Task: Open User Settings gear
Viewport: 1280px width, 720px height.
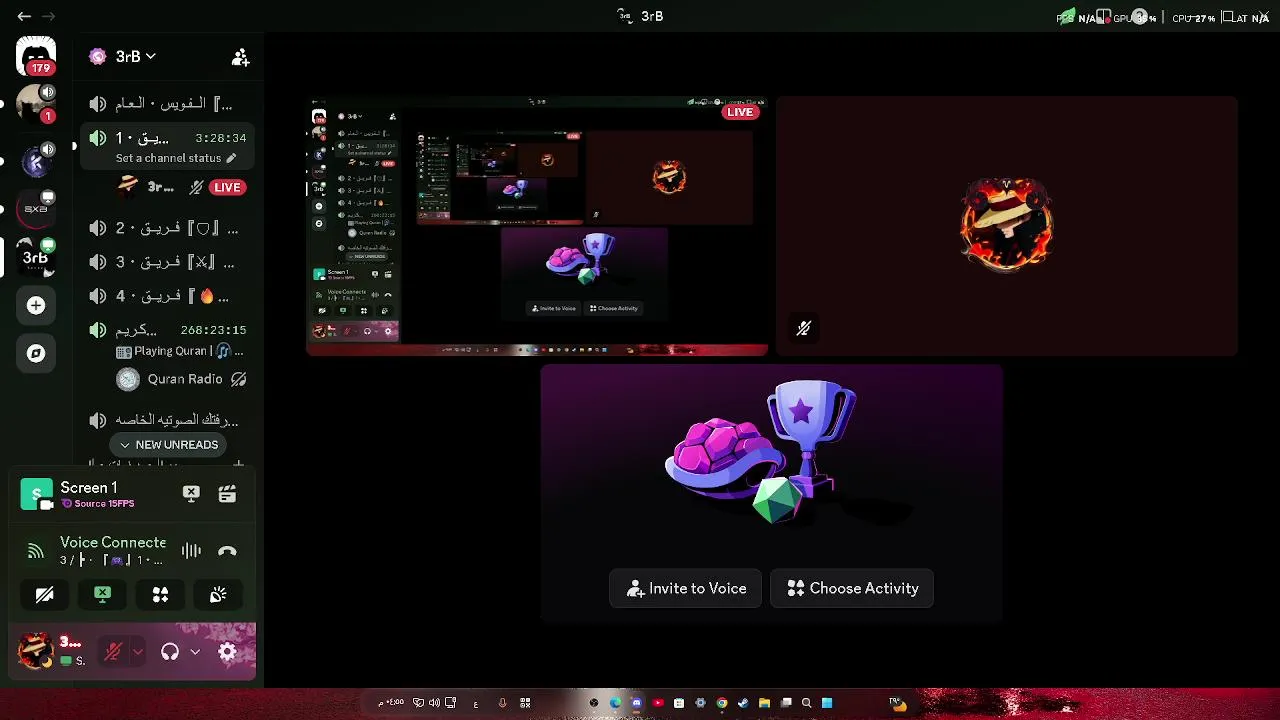Action: 227,652
